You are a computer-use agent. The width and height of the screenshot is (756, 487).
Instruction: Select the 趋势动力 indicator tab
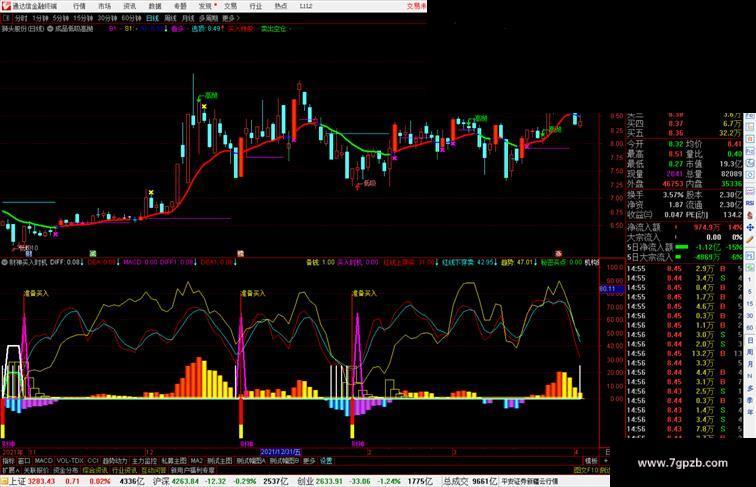[x=115, y=461]
